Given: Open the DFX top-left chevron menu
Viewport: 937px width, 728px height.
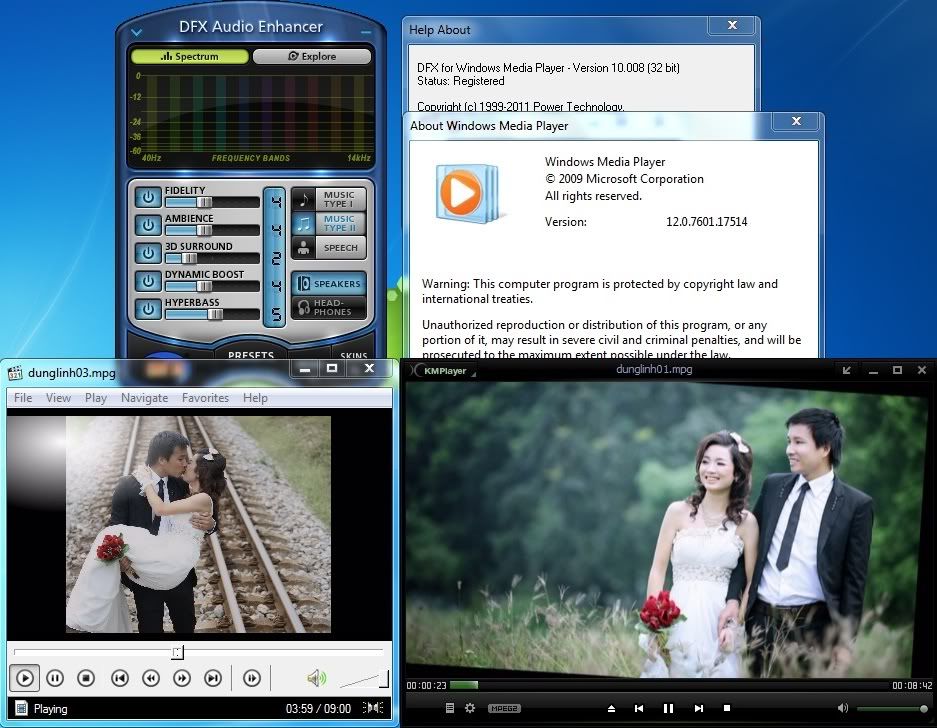Looking at the screenshot, I should pos(137,32).
